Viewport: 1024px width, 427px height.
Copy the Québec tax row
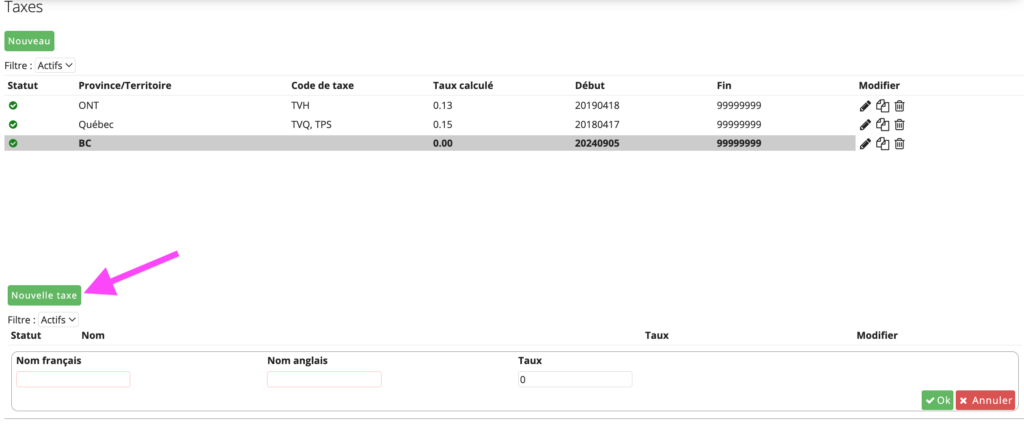(882, 125)
